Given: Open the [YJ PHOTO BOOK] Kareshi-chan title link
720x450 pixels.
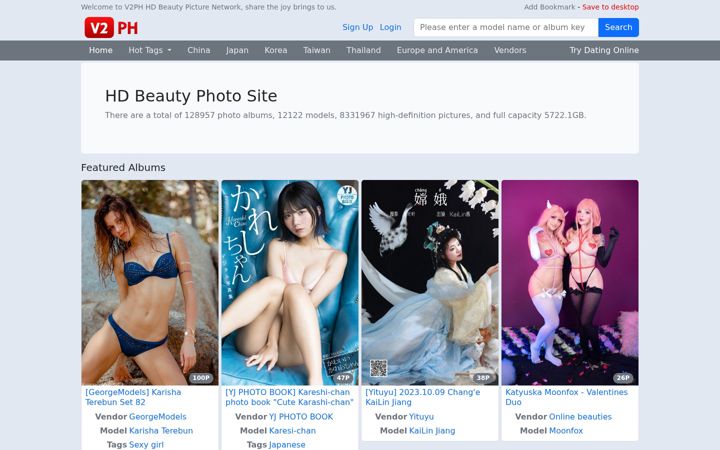Looking at the screenshot, I should [x=290, y=397].
